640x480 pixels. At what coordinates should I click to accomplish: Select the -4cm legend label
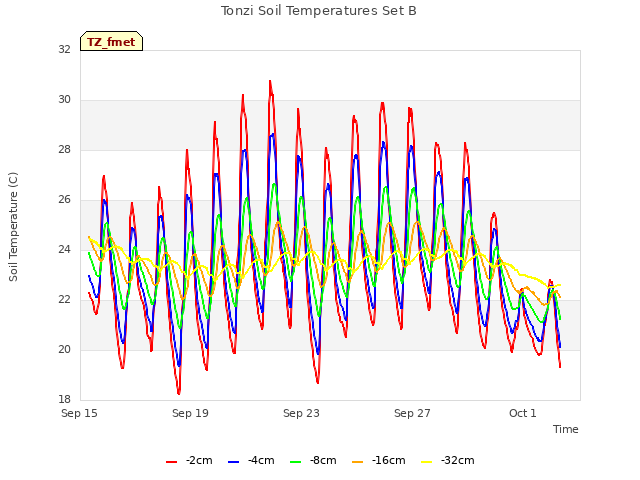261,460
